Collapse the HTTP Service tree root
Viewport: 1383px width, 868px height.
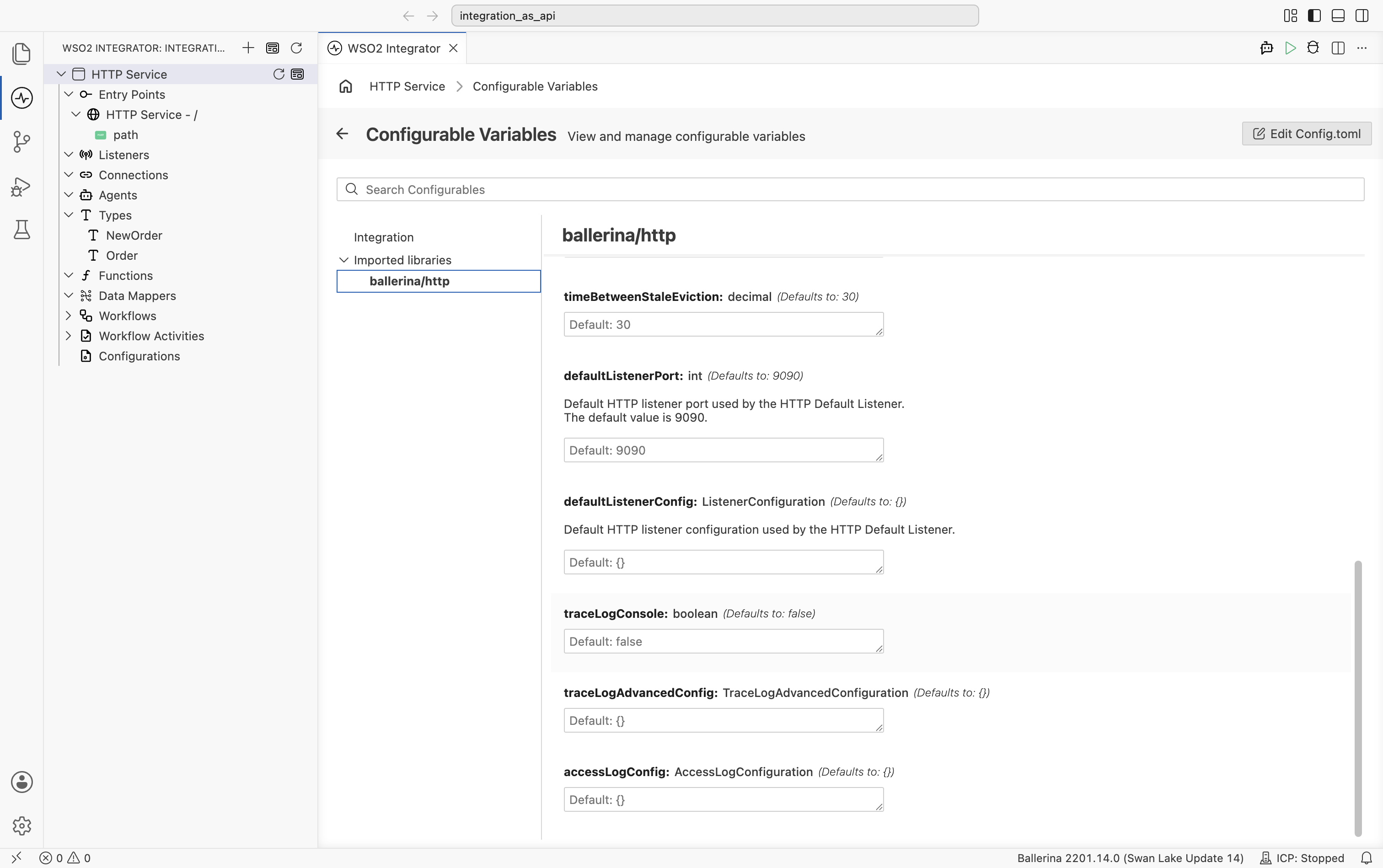coord(61,74)
